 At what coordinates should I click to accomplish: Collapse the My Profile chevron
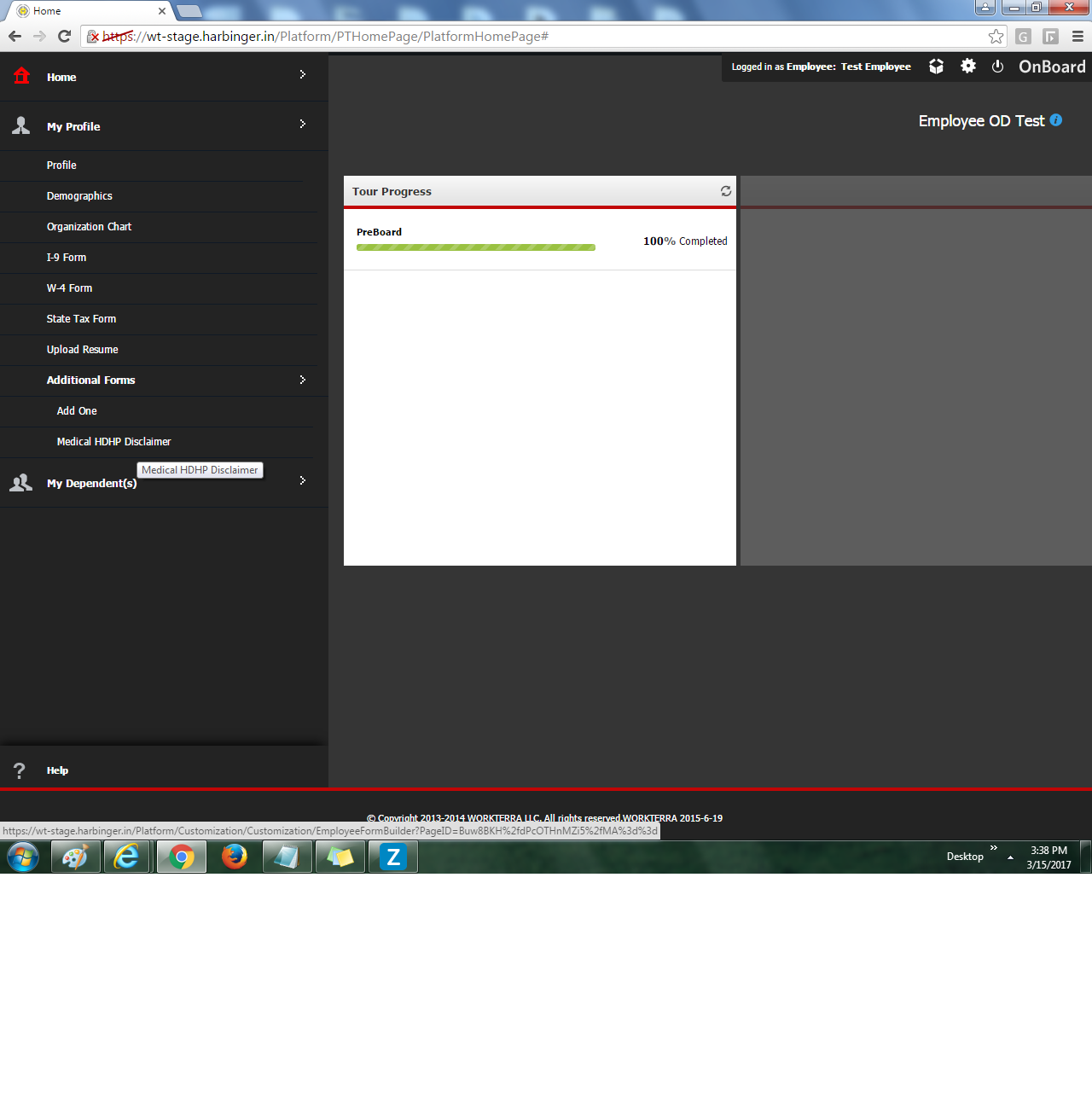[302, 124]
